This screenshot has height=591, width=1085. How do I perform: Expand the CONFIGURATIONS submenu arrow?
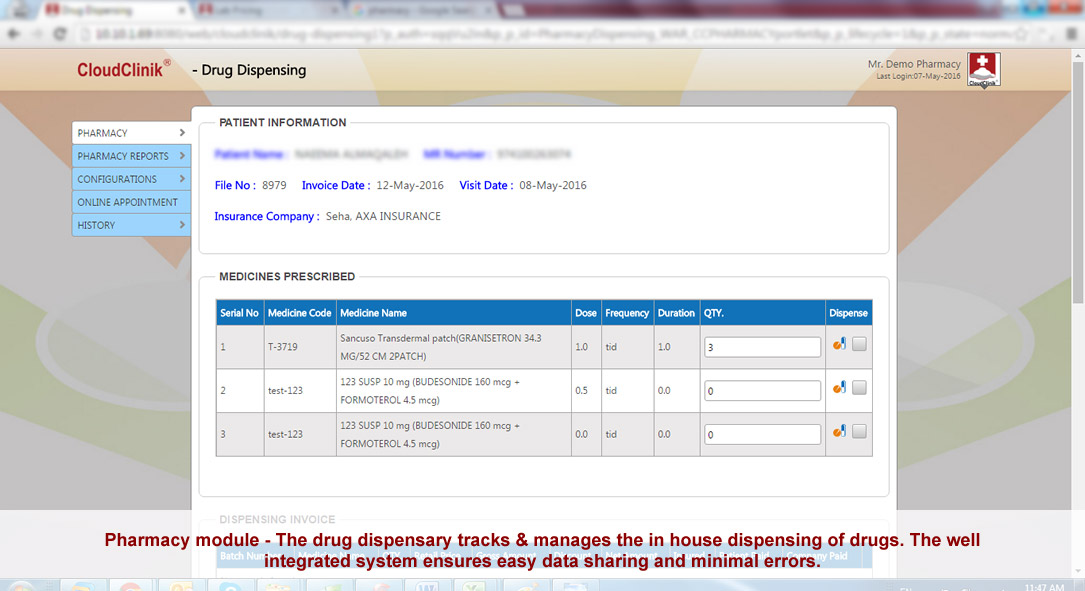coord(182,179)
